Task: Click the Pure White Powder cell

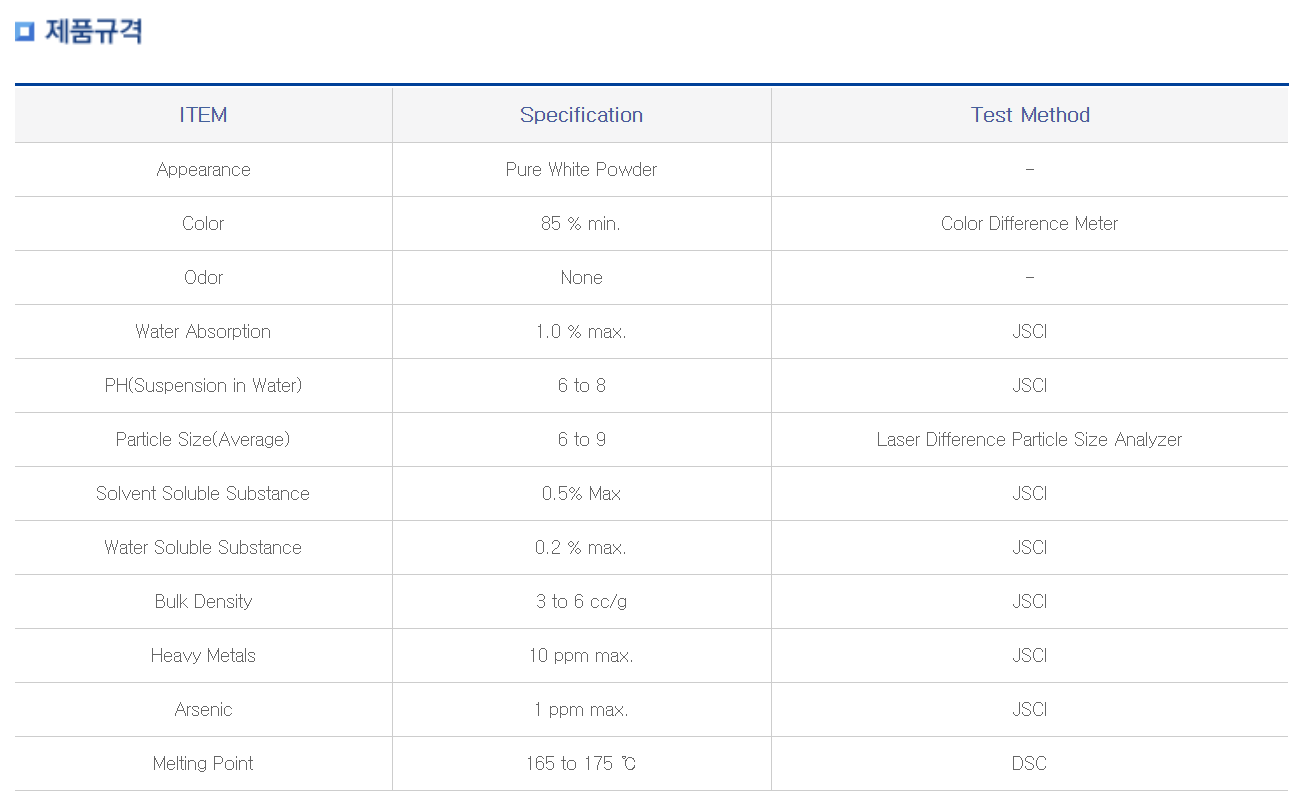Action: point(581,170)
